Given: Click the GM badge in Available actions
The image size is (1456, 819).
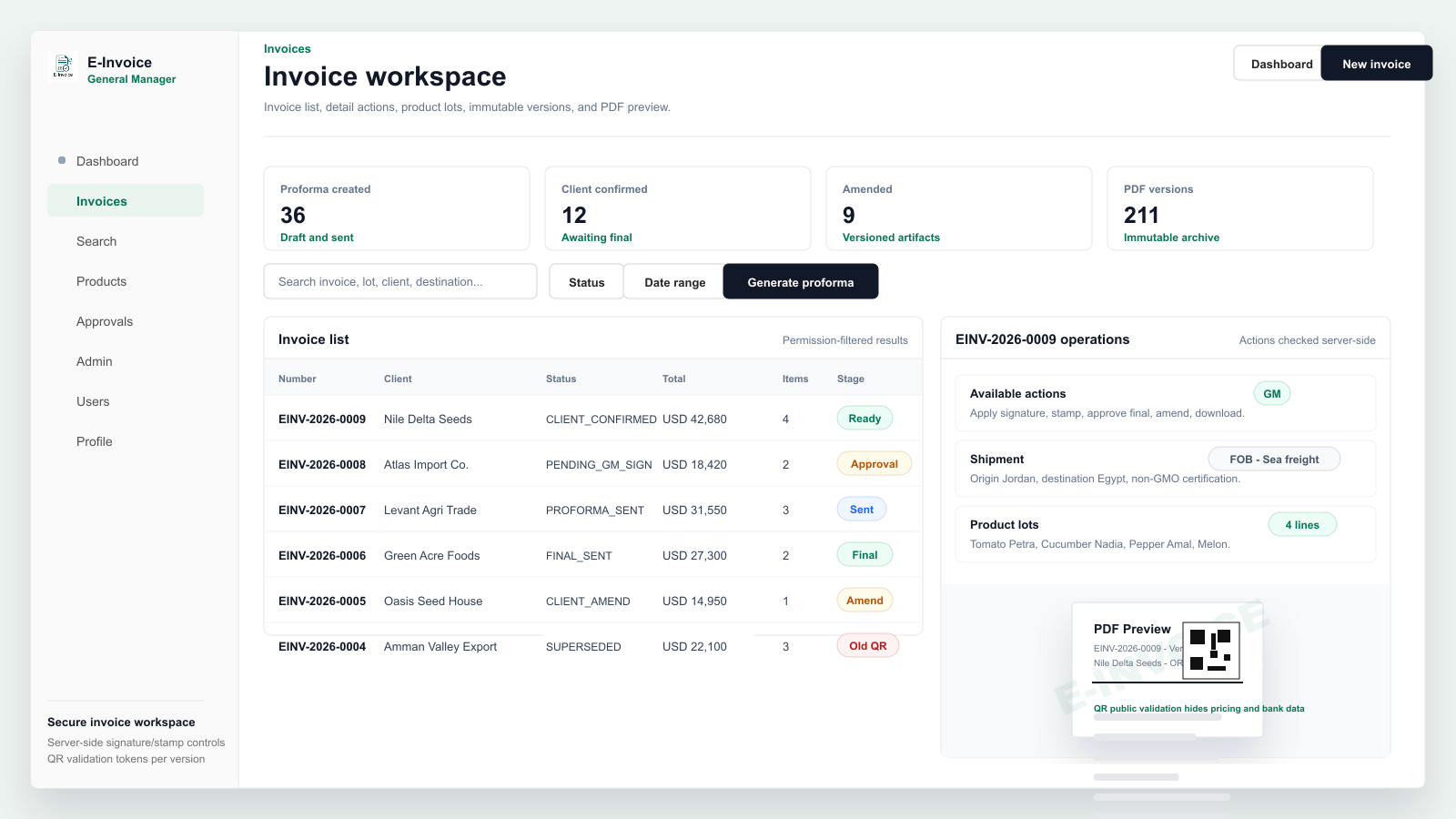Looking at the screenshot, I should tap(1272, 394).
